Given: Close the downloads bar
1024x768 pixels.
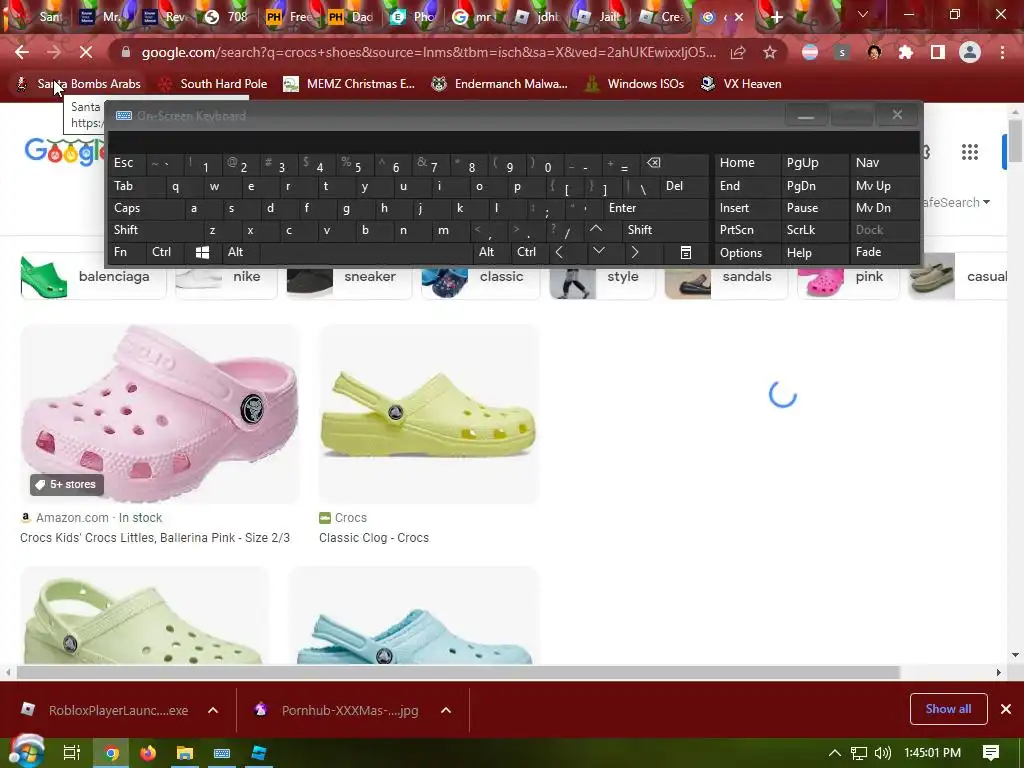Looking at the screenshot, I should 1006,709.
